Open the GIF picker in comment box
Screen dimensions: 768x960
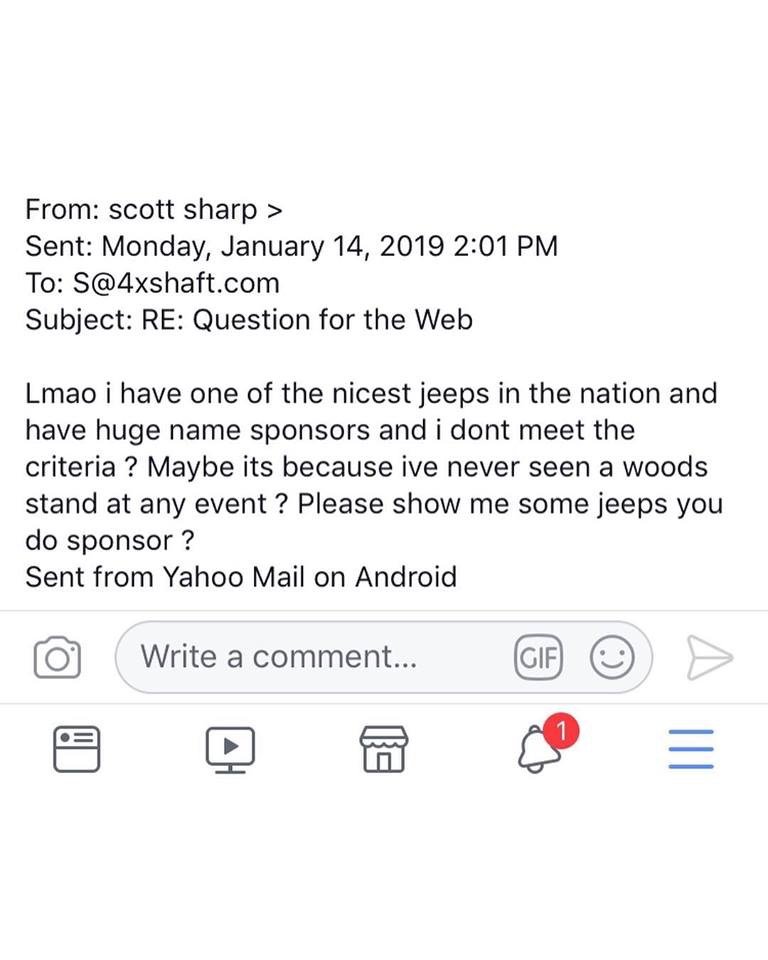(x=538, y=658)
